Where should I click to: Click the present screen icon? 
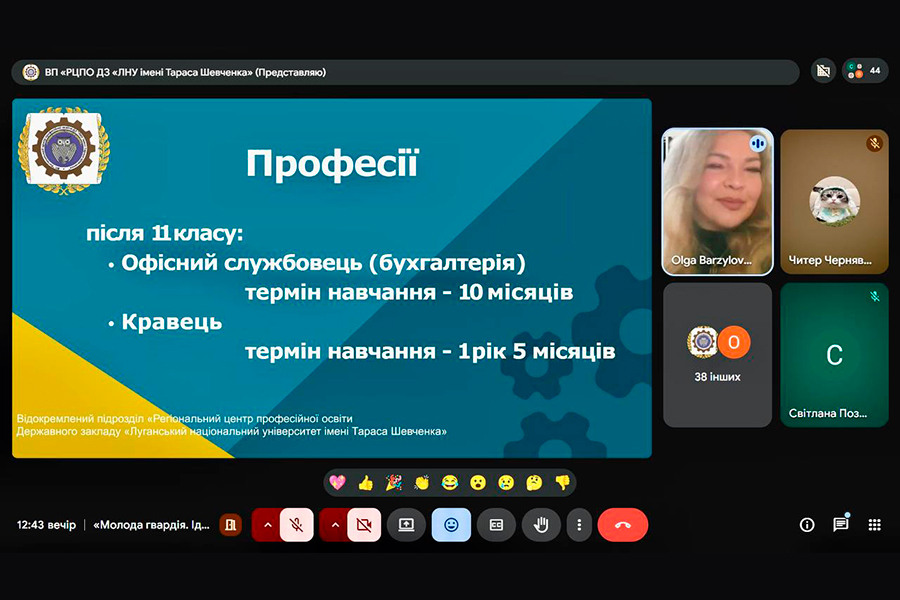point(406,525)
